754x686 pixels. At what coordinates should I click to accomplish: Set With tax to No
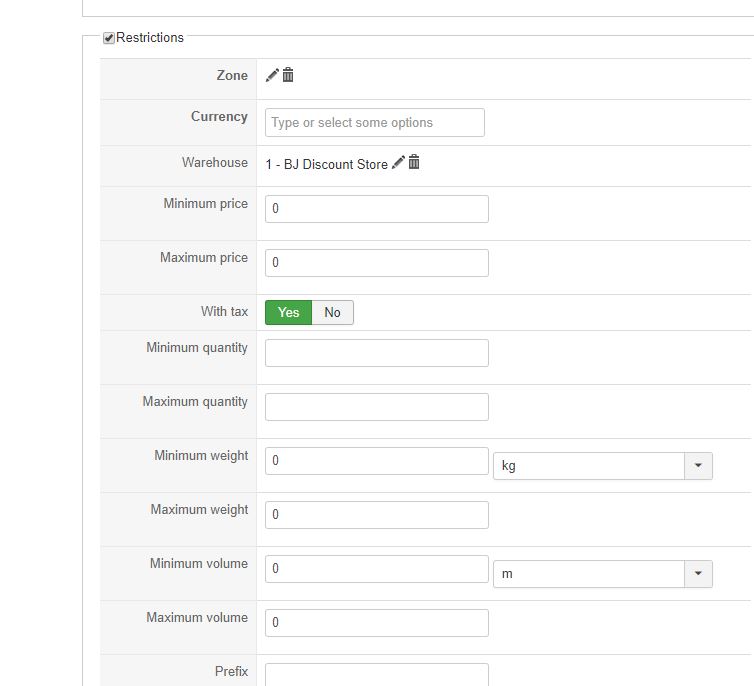click(332, 313)
